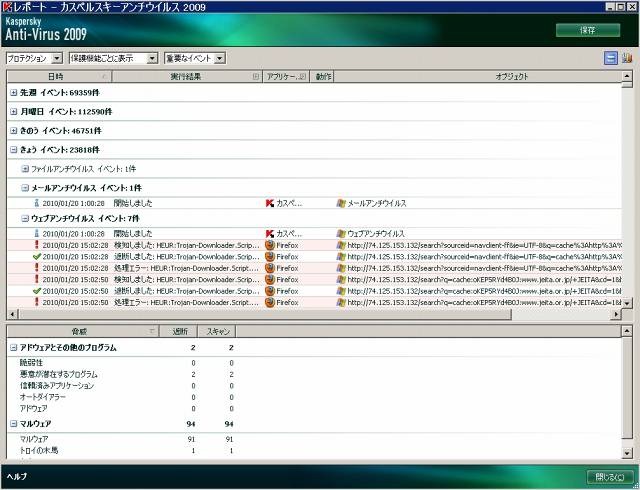This screenshot has width=640, height=490.
Task: Click the info icon of the メールアンチウイルス 1:00:28 event
Action: (37, 203)
